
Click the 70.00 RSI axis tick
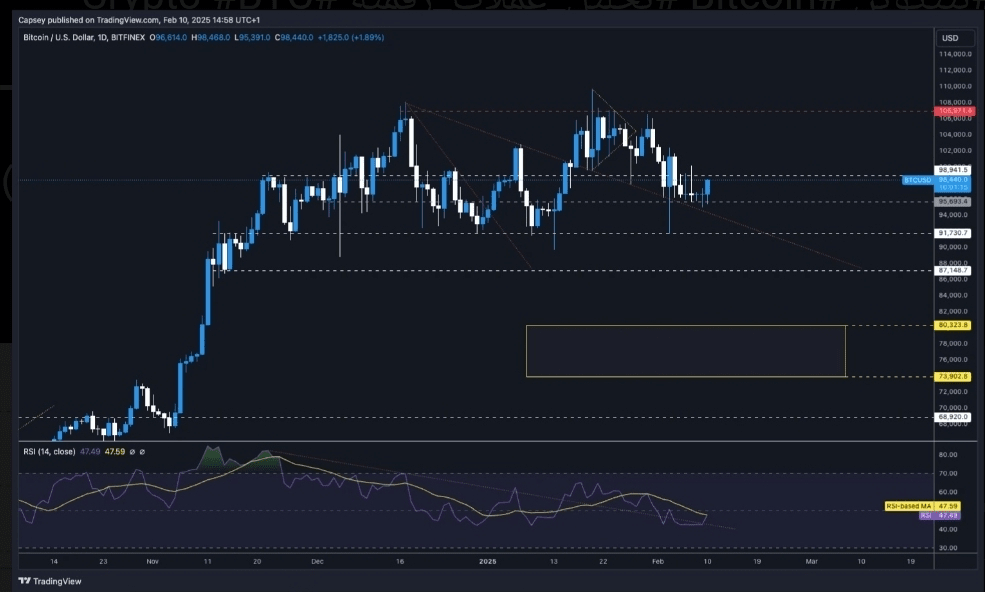(948, 474)
